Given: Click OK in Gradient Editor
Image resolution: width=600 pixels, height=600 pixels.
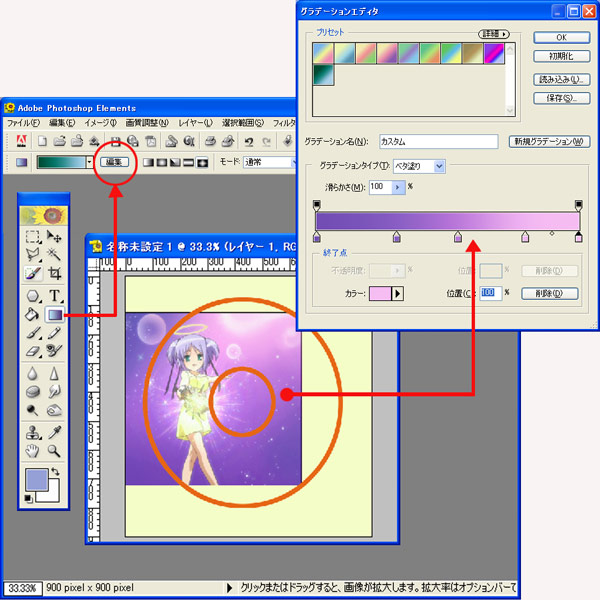Looking at the screenshot, I should pyautogui.click(x=561, y=38).
